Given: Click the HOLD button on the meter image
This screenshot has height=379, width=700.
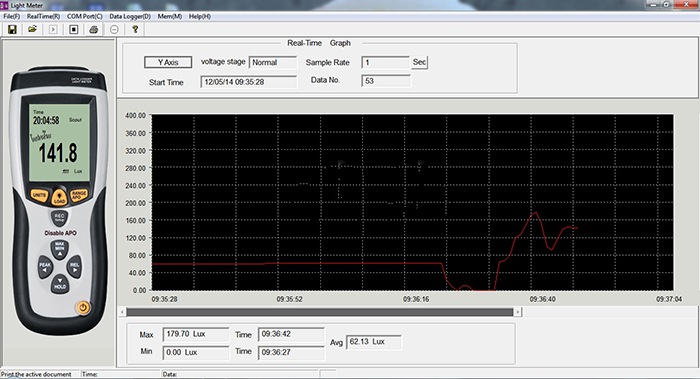Looking at the screenshot, I should 60,284.
